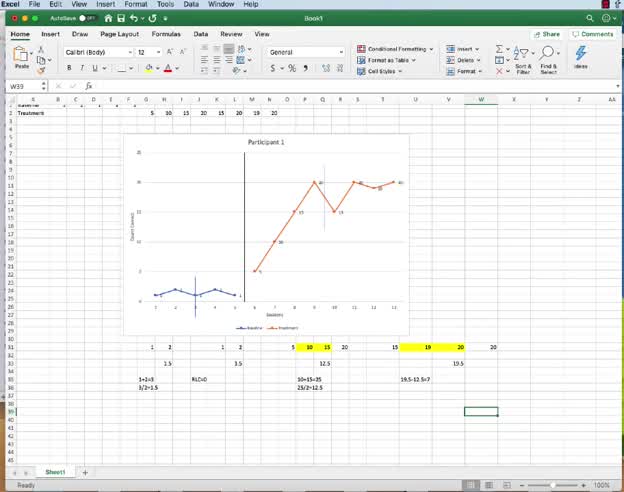This screenshot has width=624, height=492.
Task: Click the Home icon in title bar
Action: click(108, 18)
